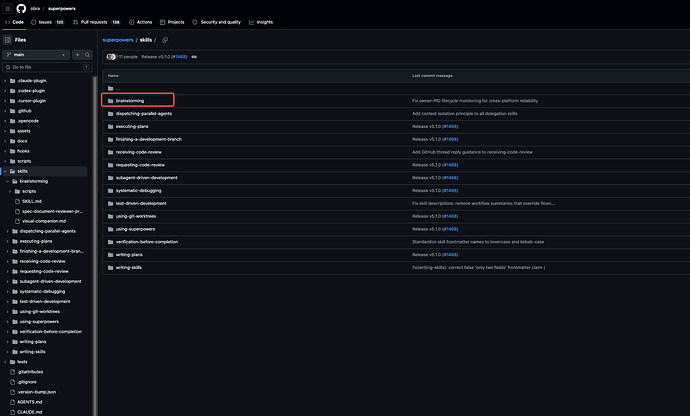
Task: Select spec-document-reviewer file in the tree
Action: tap(52, 211)
